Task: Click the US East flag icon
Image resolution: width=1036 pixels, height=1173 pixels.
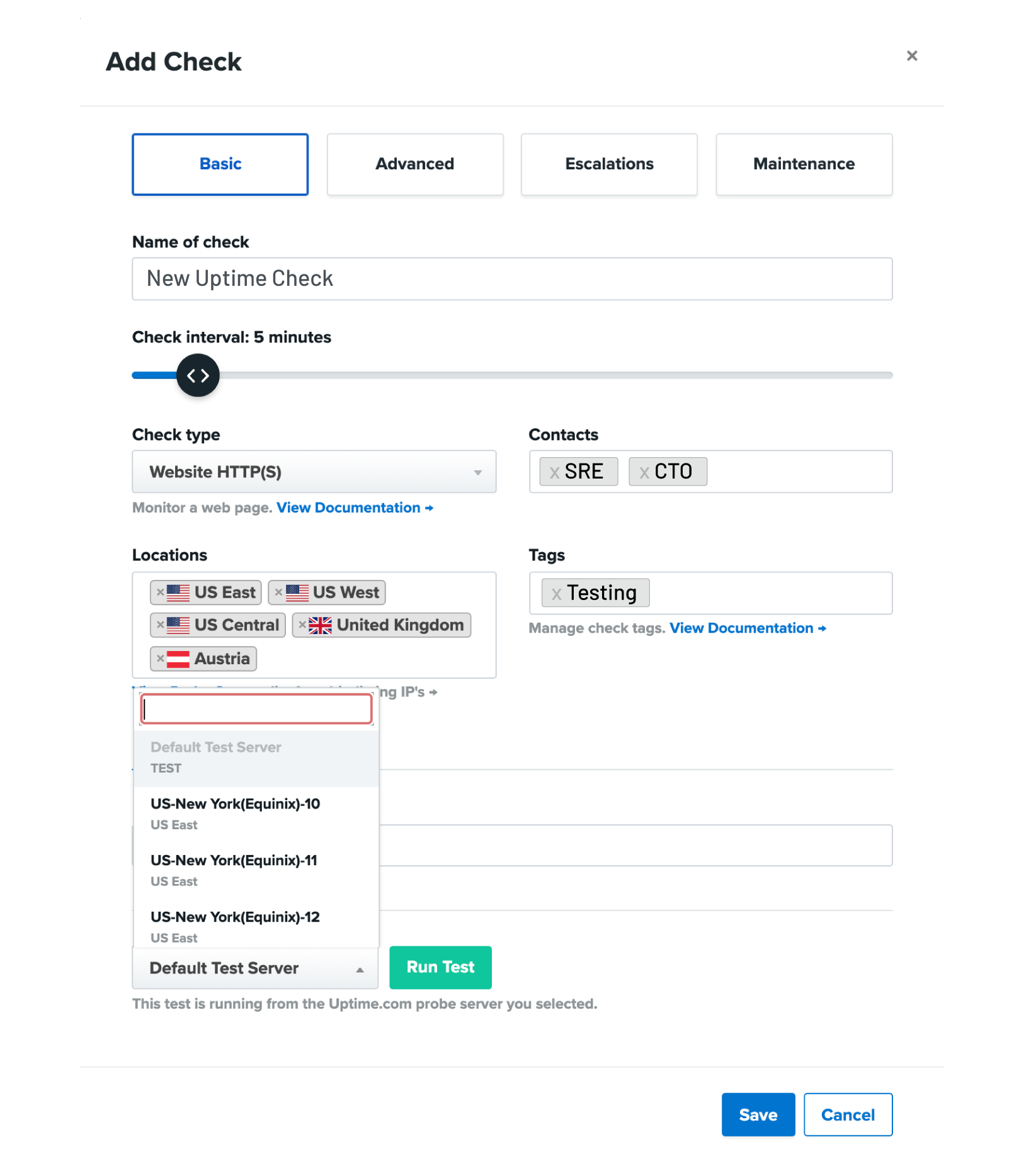Action: 178,592
